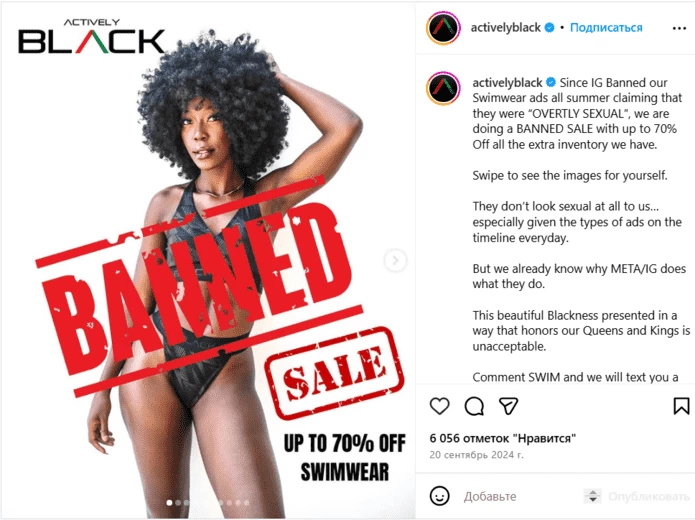Click the BANNED swimwear post image

pyautogui.click(x=208, y=260)
